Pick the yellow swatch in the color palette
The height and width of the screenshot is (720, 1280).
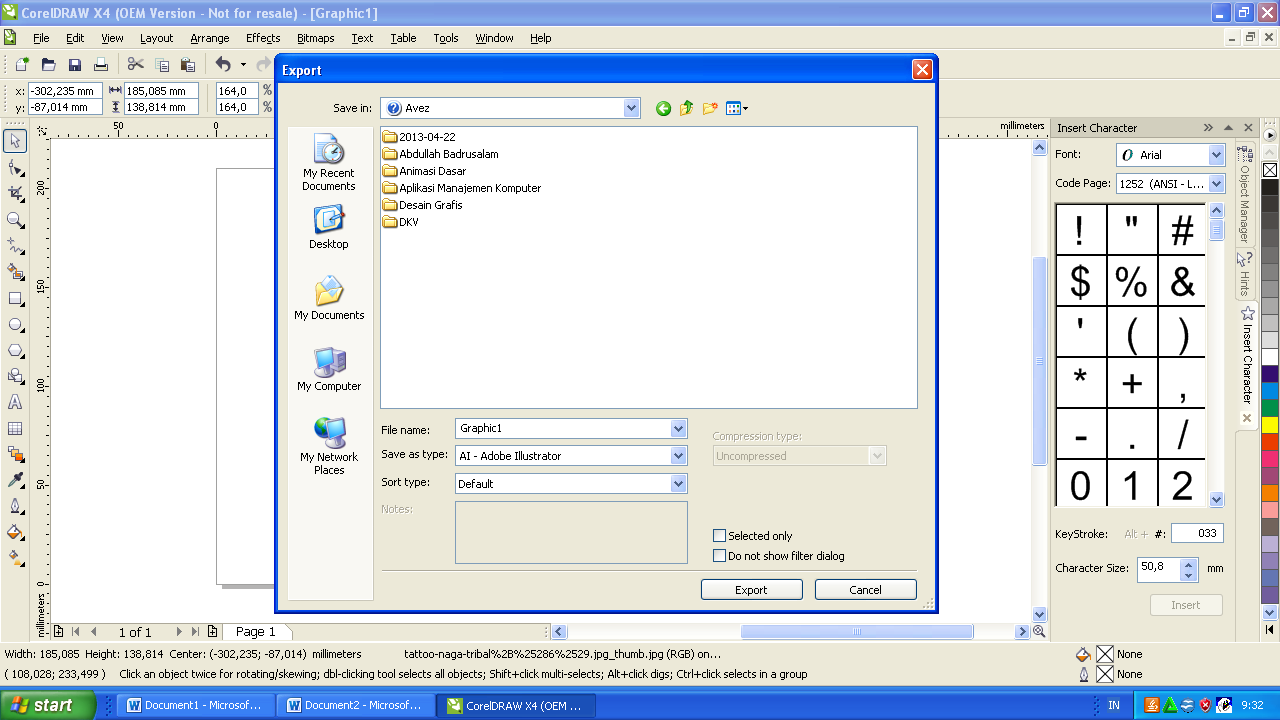(1270, 425)
